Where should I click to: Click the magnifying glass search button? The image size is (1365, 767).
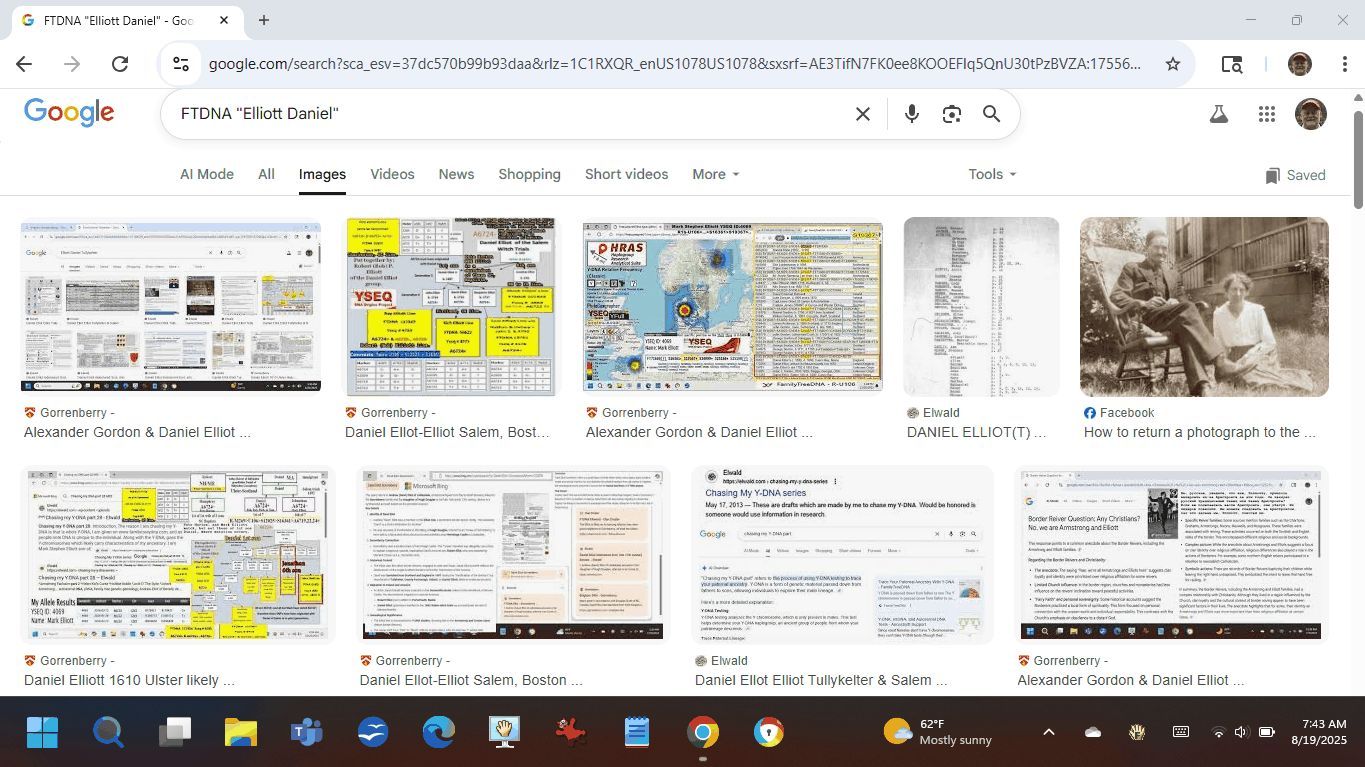991,114
